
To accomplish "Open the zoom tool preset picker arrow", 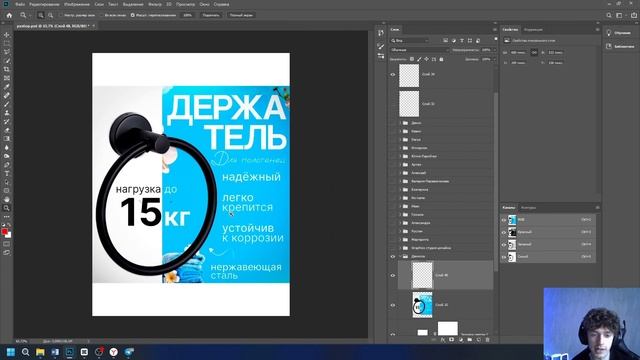I will [x=30, y=16].
